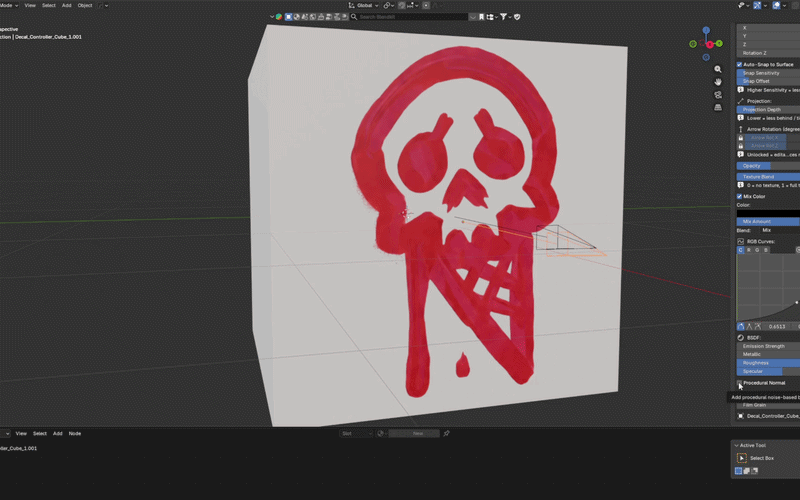Open the Global transform orientation dropdown

[x=364, y=5]
